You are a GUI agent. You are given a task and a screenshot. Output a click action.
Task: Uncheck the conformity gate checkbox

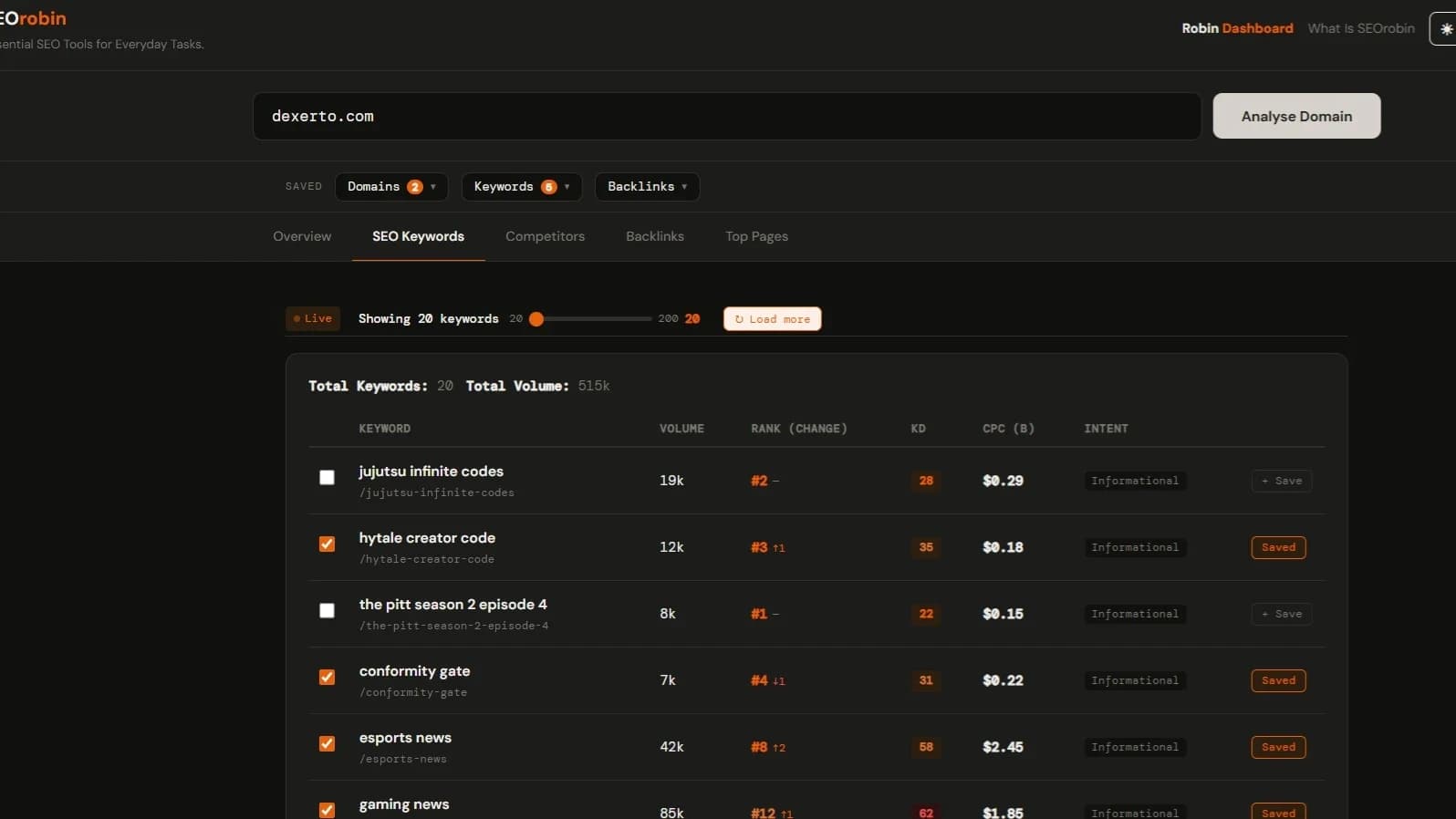327,677
